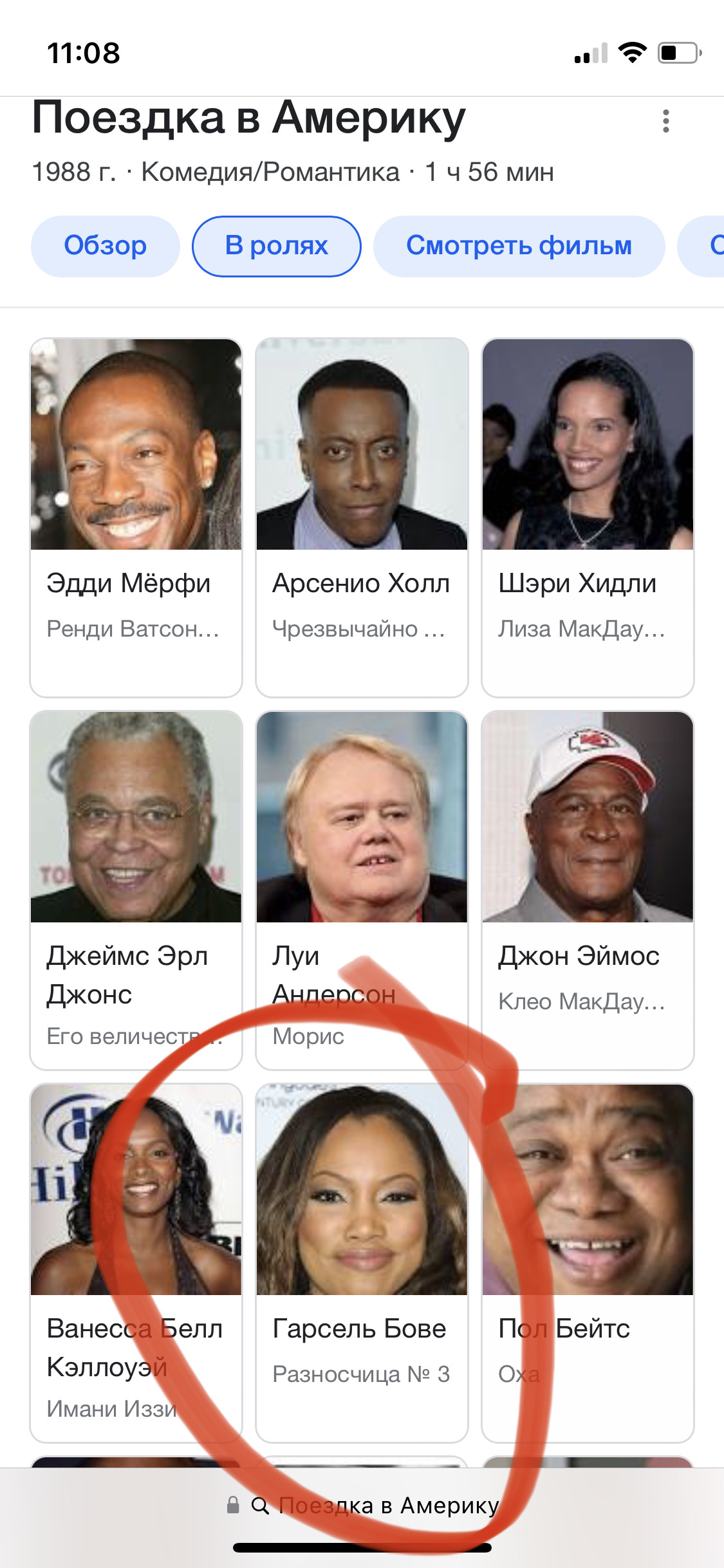This screenshot has width=724, height=1568.
Task: Open Джон Эймос cast photo
Action: 588,817
